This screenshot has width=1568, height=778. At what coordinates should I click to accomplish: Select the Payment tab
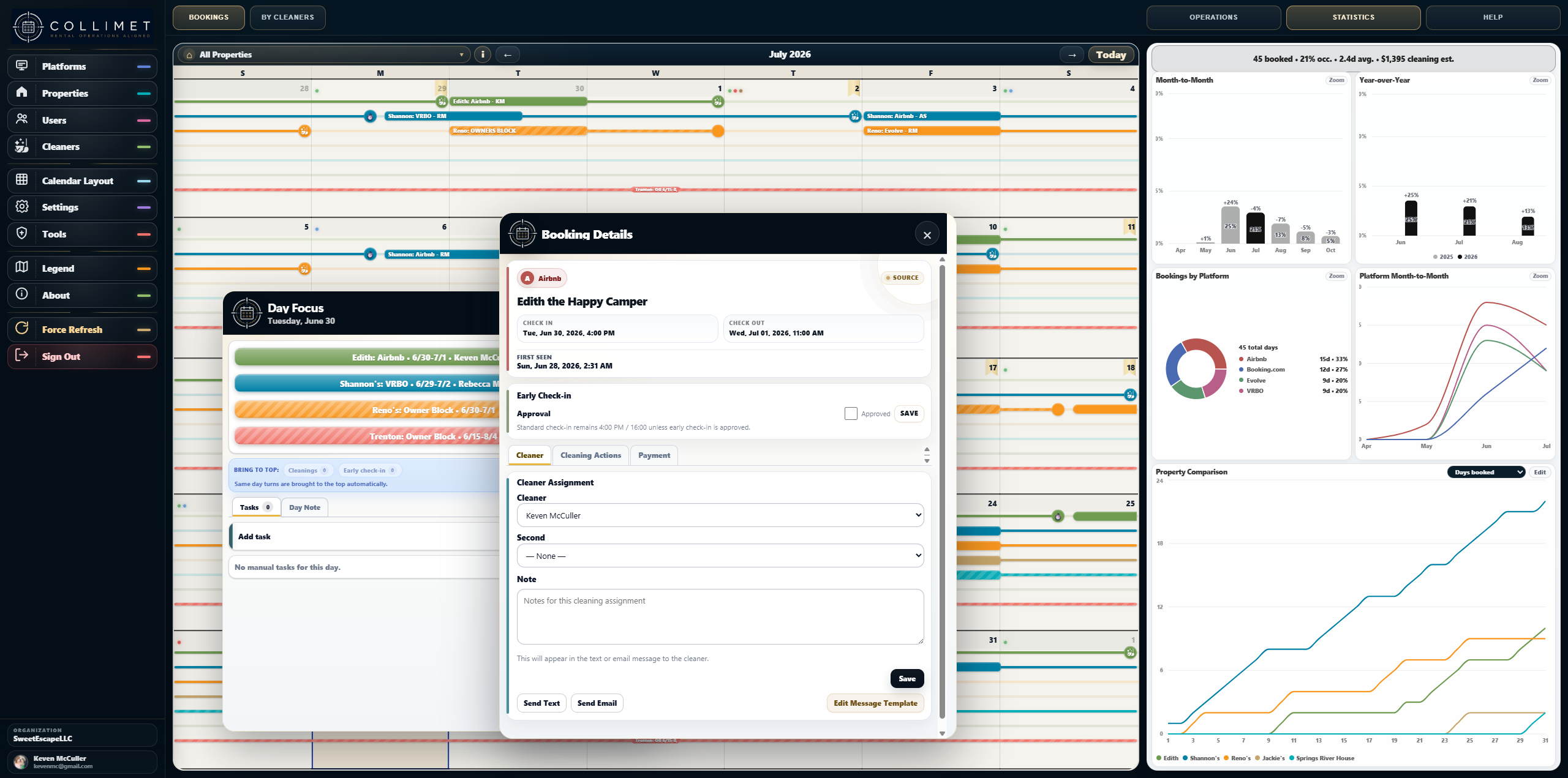[x=654, y=455]
